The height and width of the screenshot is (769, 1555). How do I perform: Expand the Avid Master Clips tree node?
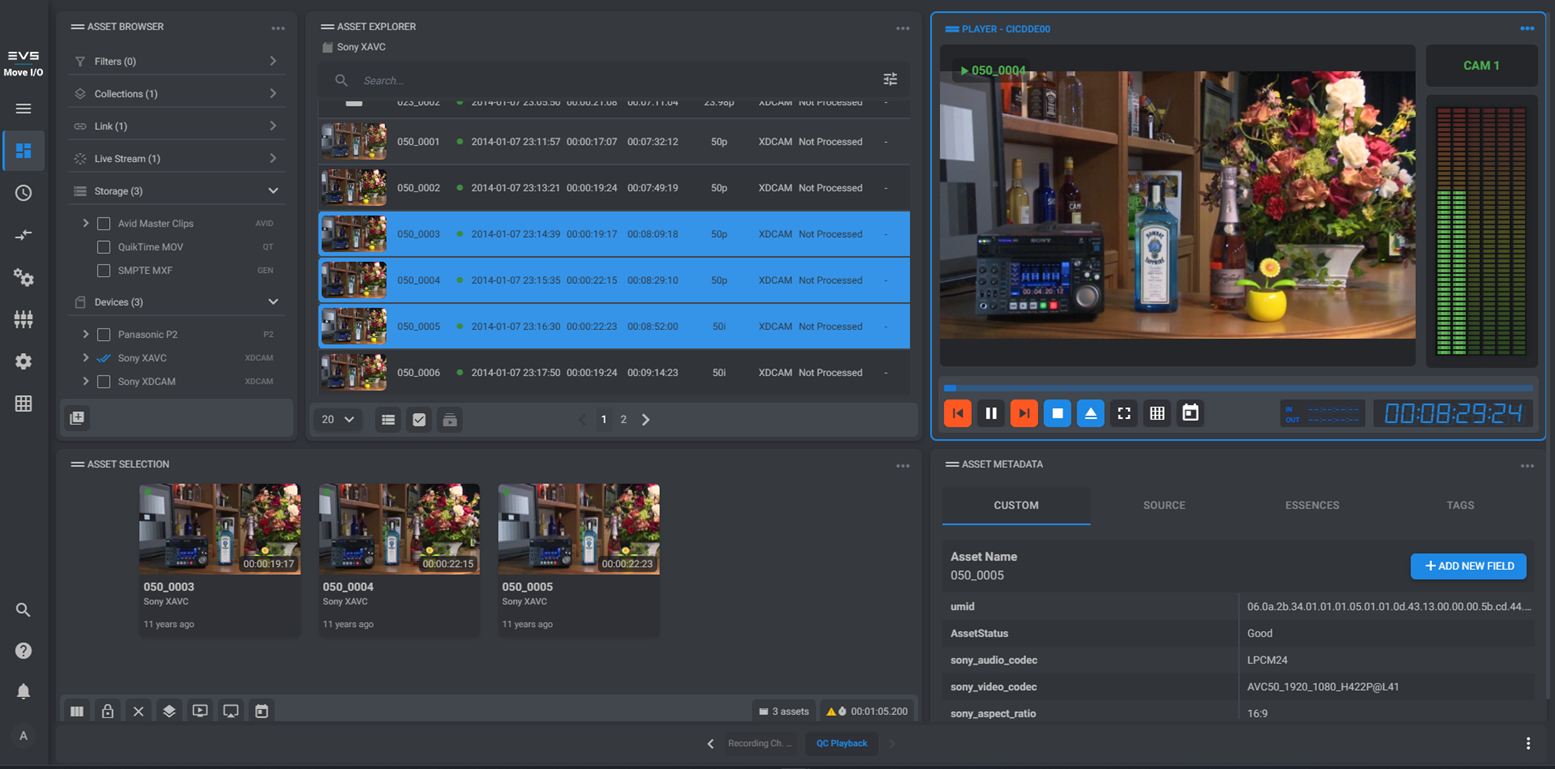pyautogui.click(x=86, y=224)
